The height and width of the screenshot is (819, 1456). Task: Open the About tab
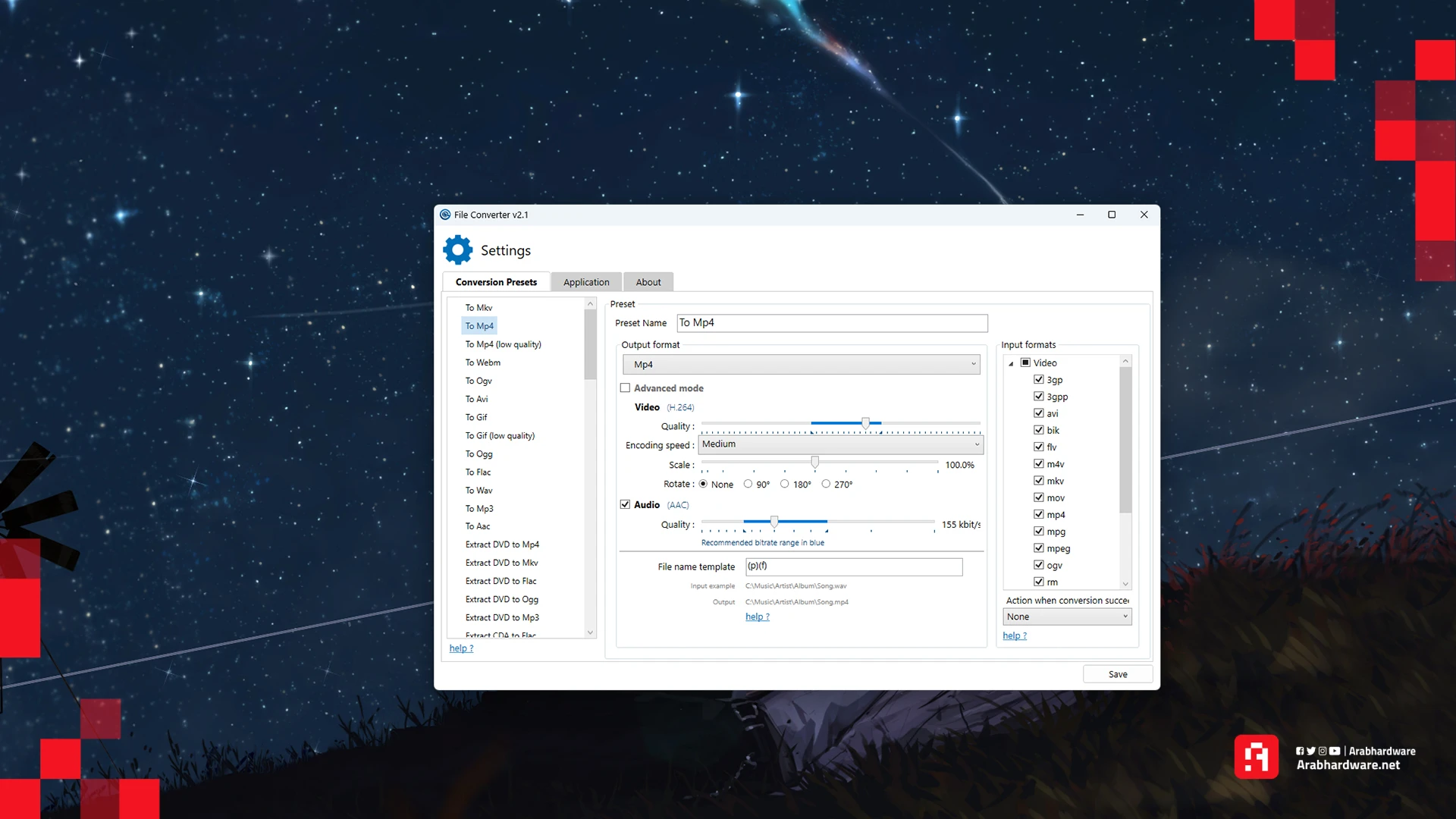(648, 282)
